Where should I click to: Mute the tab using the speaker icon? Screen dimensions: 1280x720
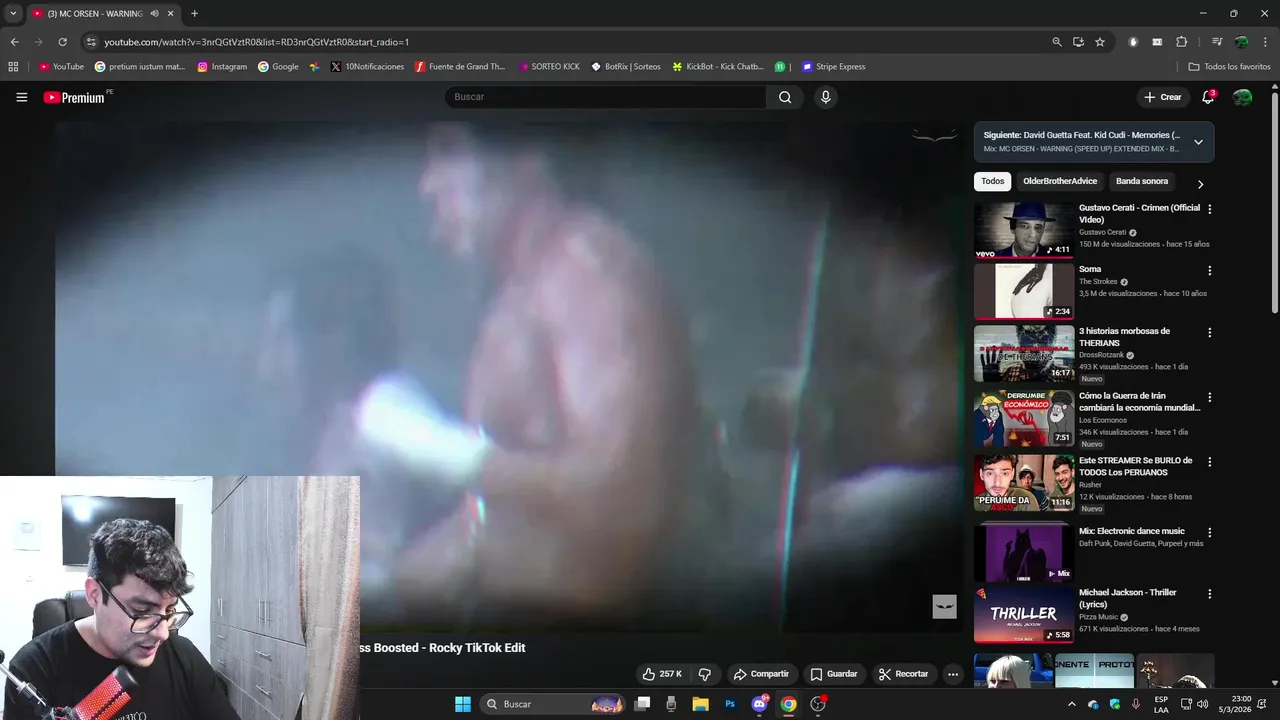point(154,14)
